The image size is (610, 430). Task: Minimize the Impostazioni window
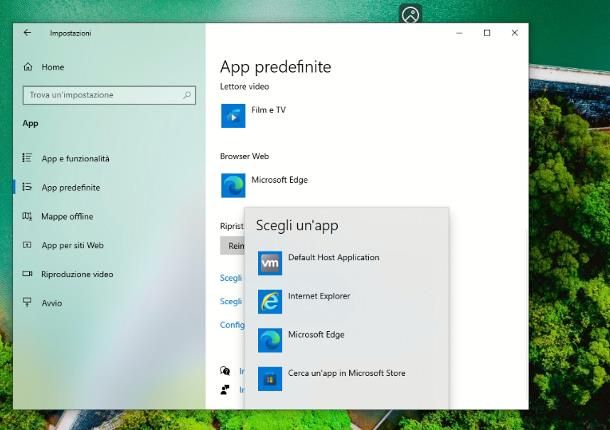point(459,33)
